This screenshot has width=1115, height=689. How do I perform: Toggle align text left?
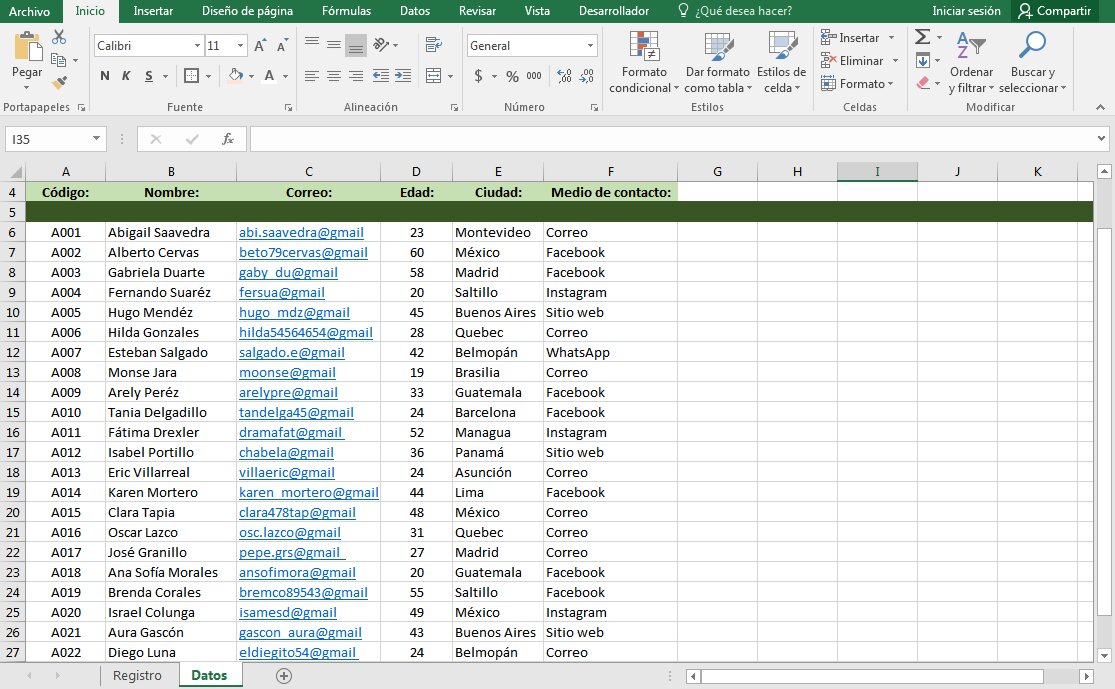(311, 75)
